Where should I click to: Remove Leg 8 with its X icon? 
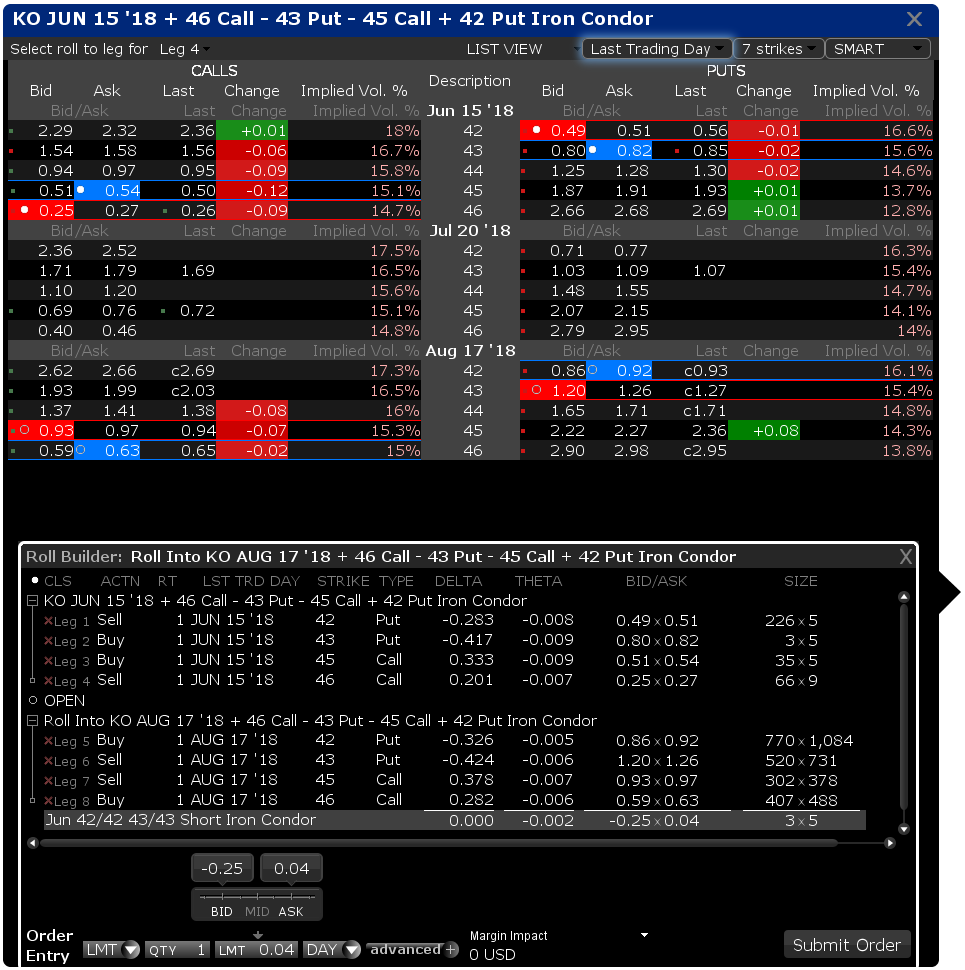tap(48, 801)
